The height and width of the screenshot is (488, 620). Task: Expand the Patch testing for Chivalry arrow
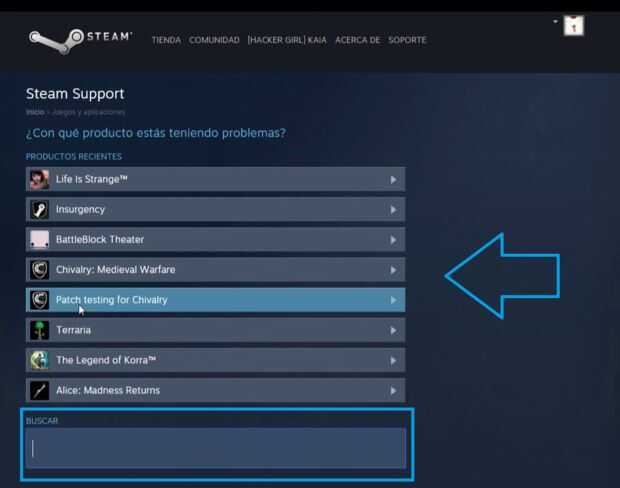(x=393, y=300)
